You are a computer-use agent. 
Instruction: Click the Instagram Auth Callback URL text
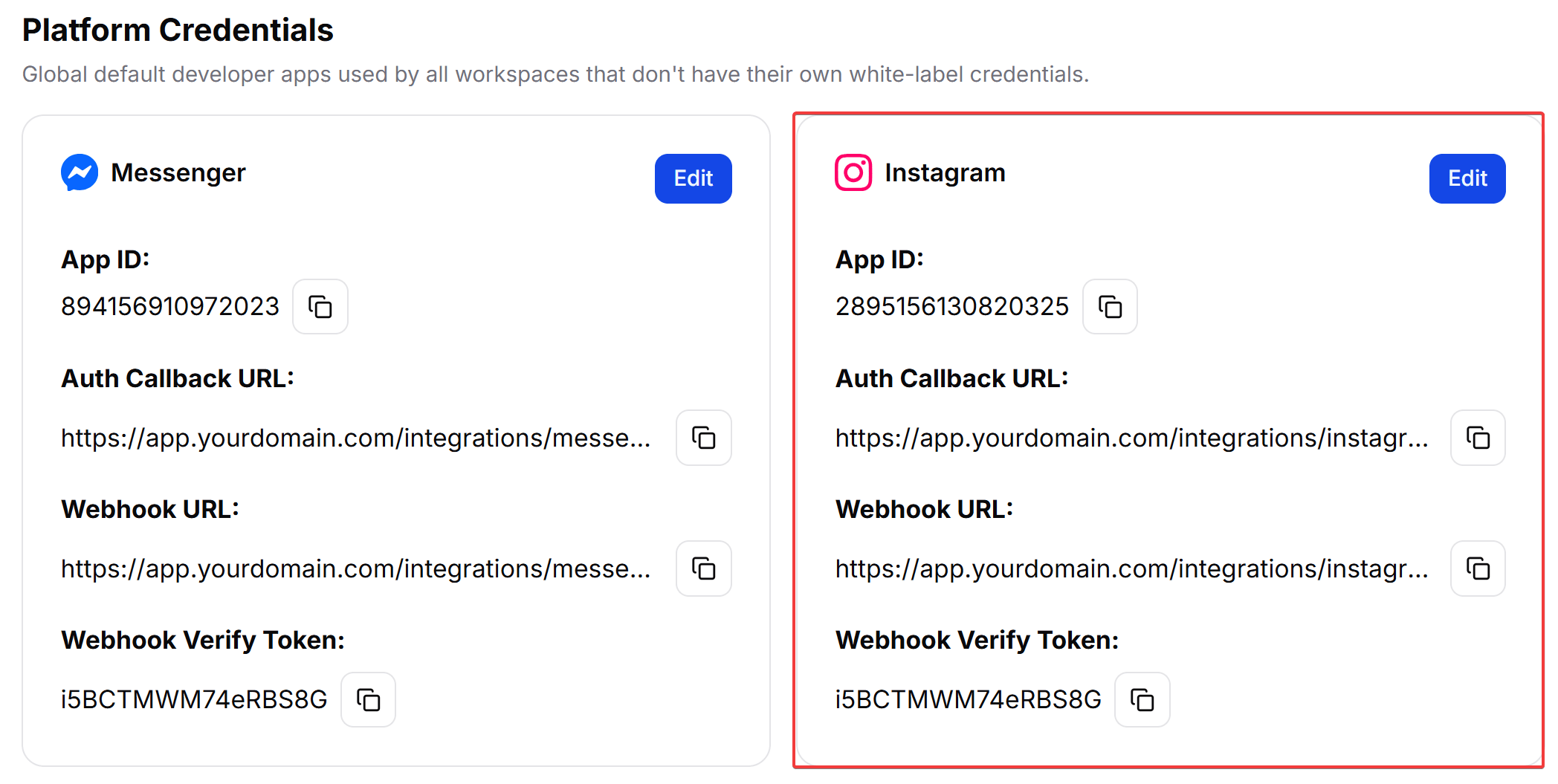click(x=1131, y=438)
